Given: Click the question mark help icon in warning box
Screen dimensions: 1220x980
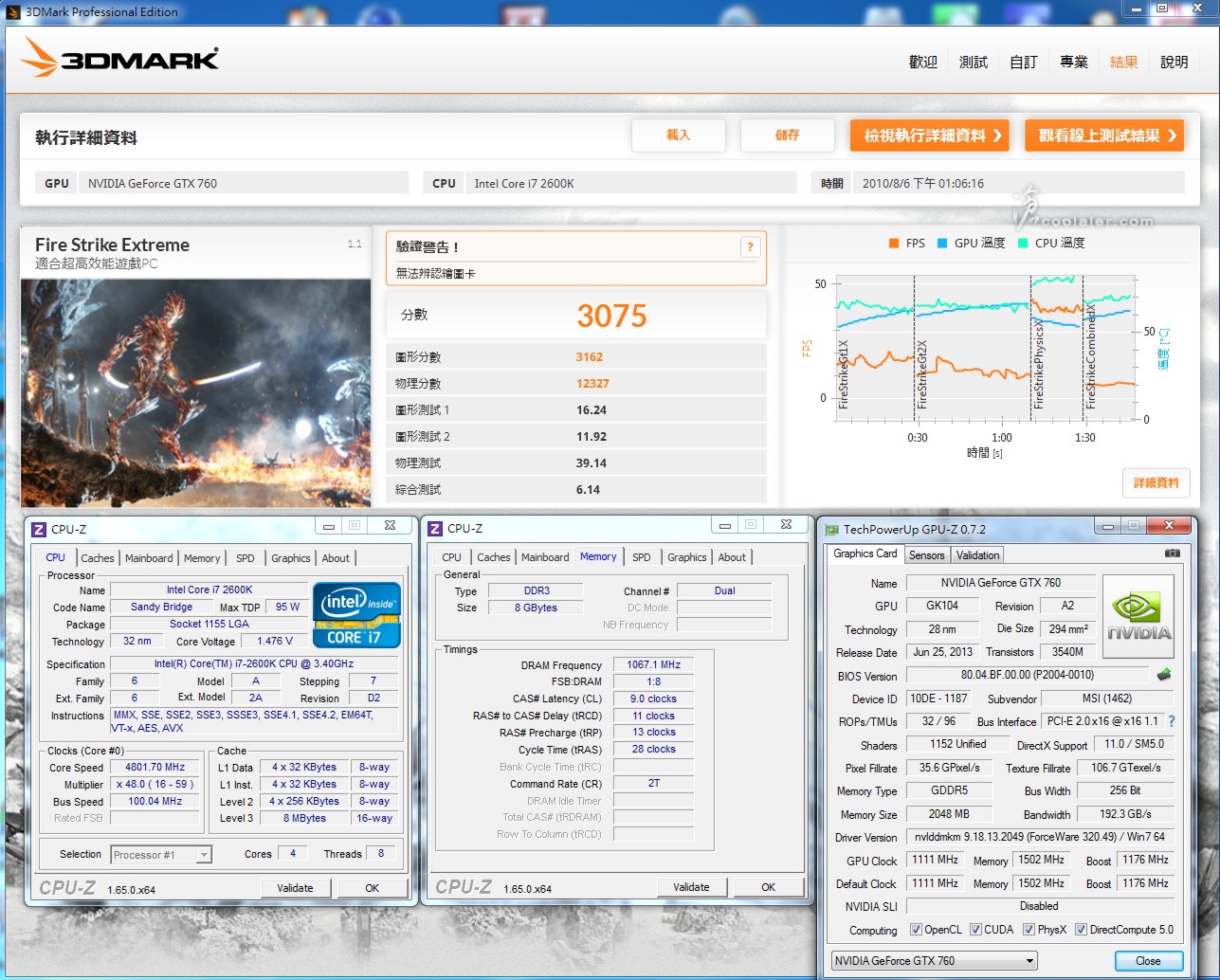Looking at the screenshot, I should (x=750, y=247).
